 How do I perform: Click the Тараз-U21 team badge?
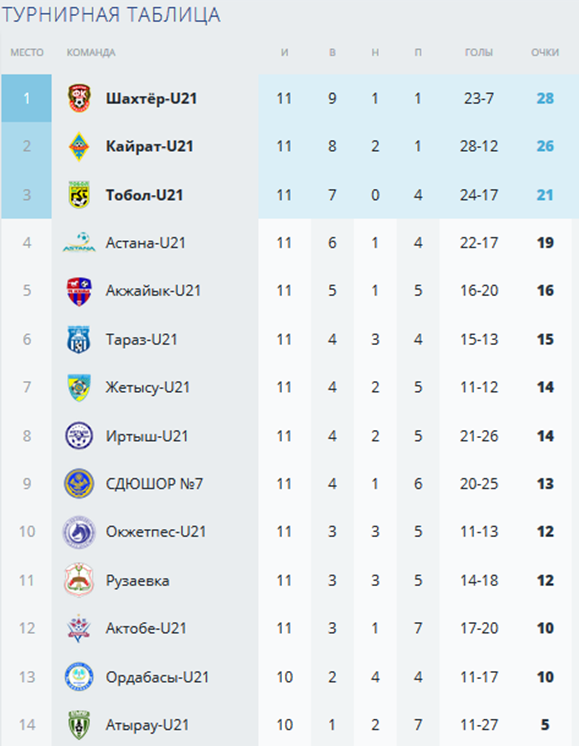(79, 340)
